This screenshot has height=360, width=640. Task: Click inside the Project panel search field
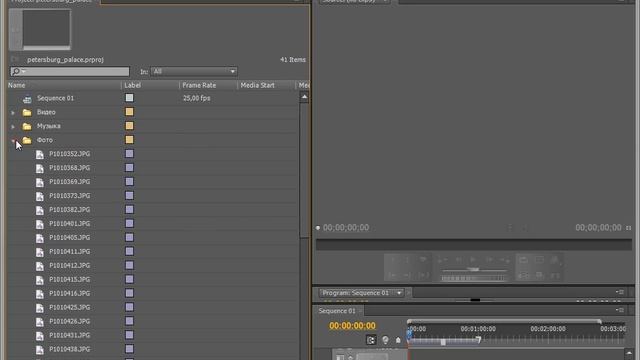click(70, 71)
